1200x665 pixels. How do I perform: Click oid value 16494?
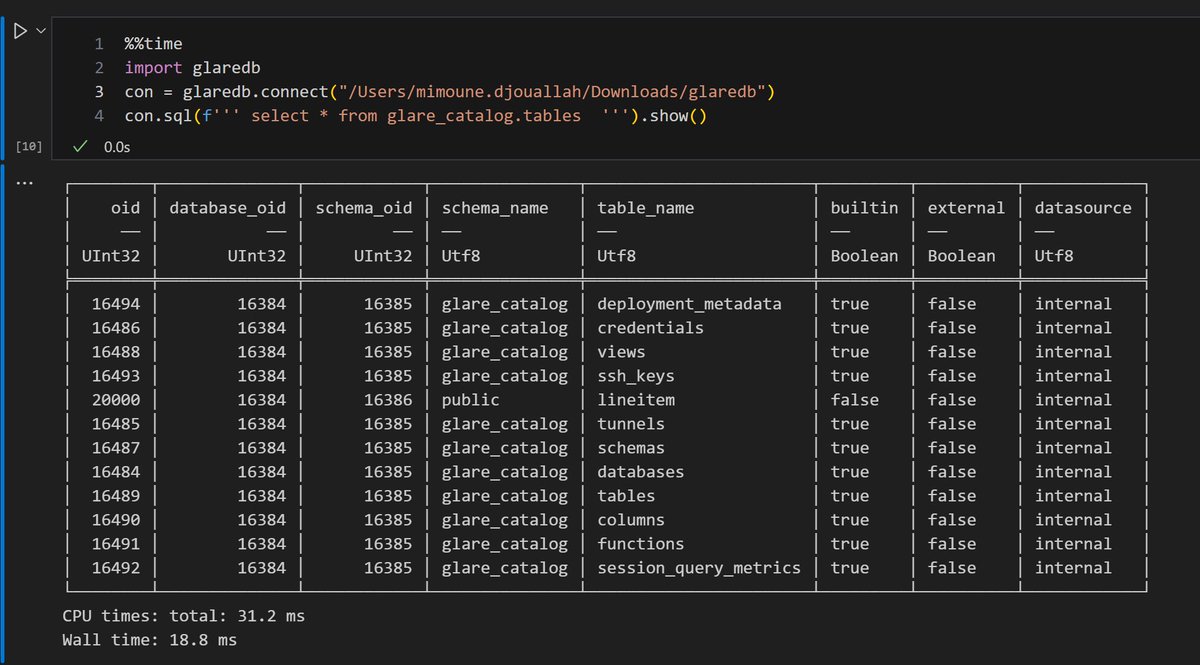point(116,304)
